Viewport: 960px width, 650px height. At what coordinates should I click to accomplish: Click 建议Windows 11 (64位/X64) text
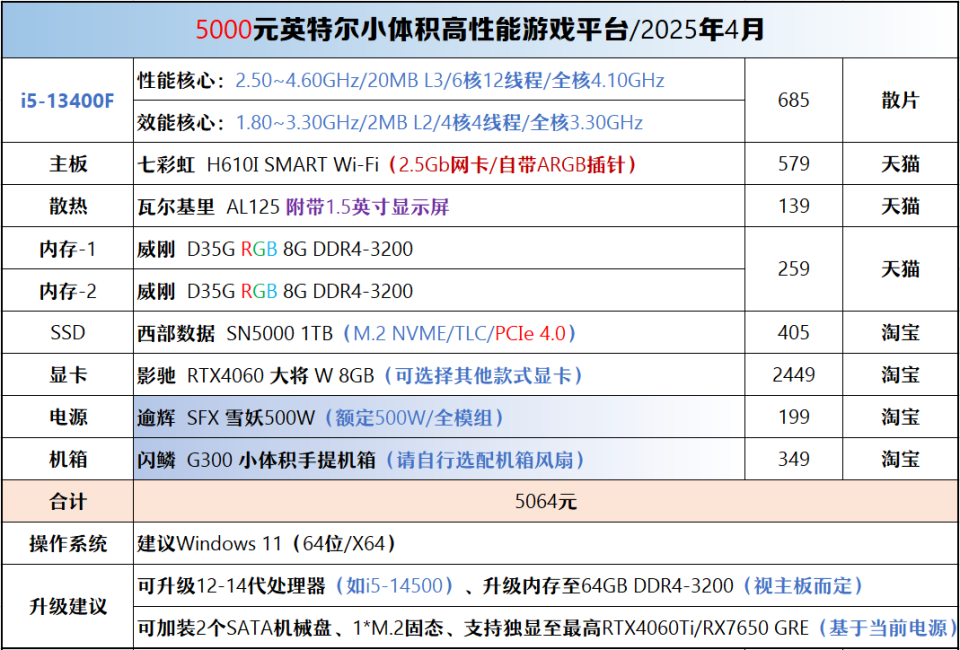(x=266, y=544)
